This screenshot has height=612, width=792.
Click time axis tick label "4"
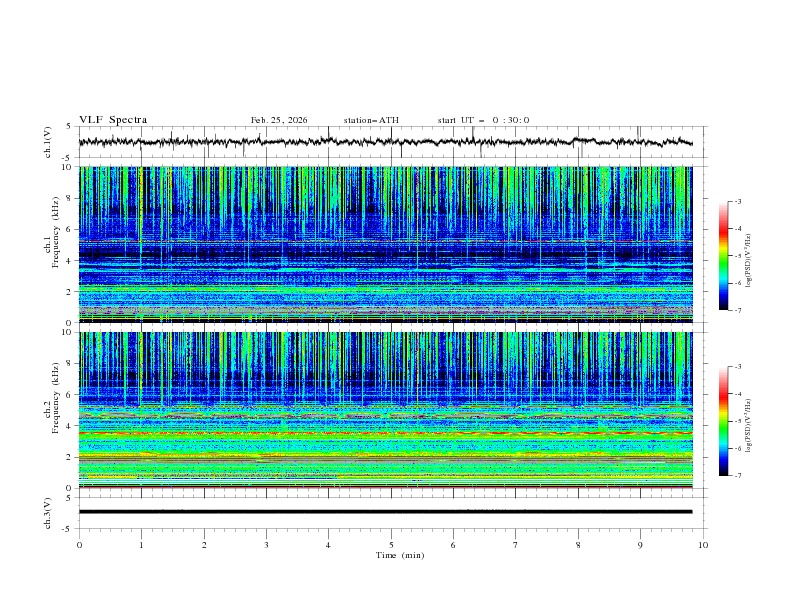click(328, 545)
